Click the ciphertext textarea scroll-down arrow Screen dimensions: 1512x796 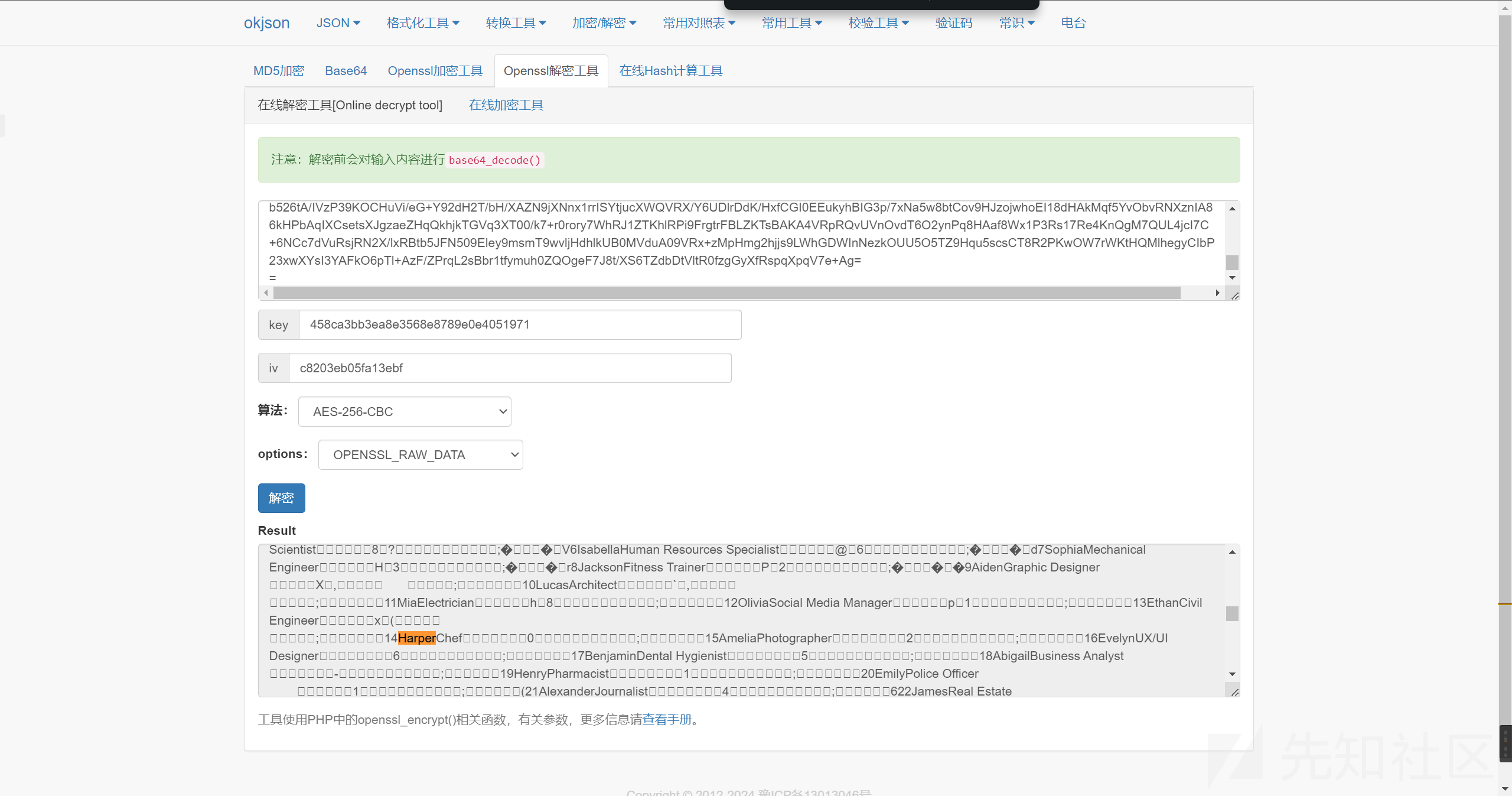pos(1232,278)
